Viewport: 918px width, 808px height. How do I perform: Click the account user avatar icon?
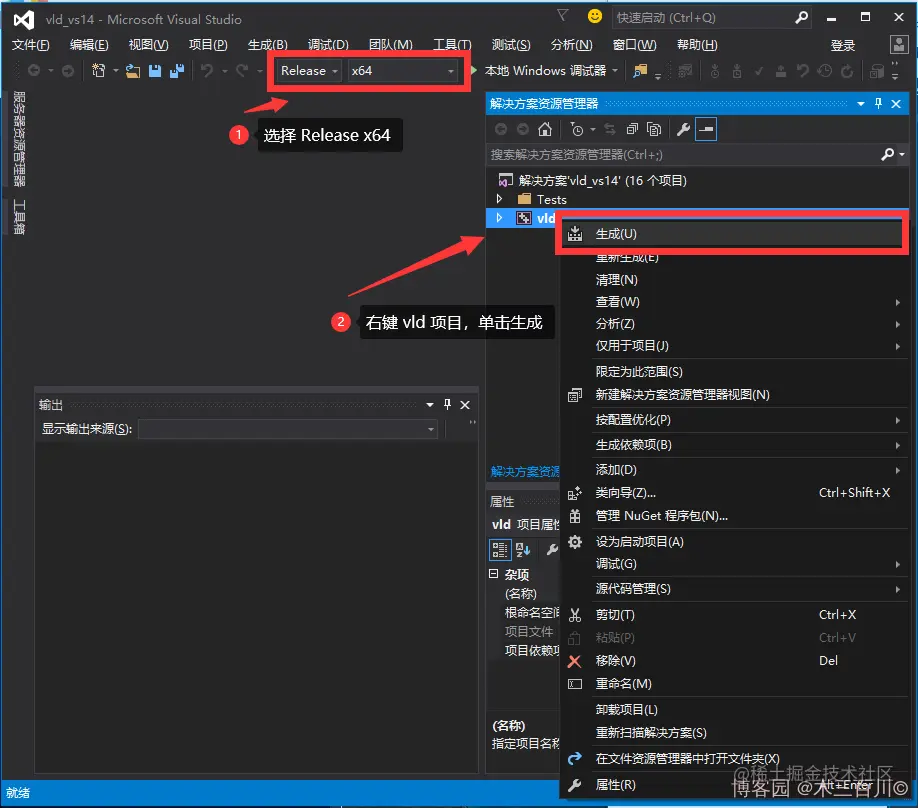click(898, 44)
